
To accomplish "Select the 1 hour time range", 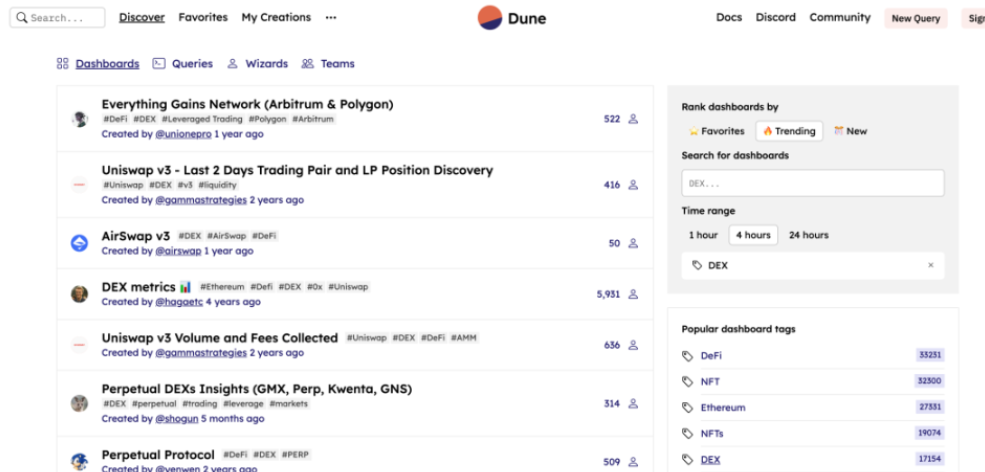I will point(703,235).
